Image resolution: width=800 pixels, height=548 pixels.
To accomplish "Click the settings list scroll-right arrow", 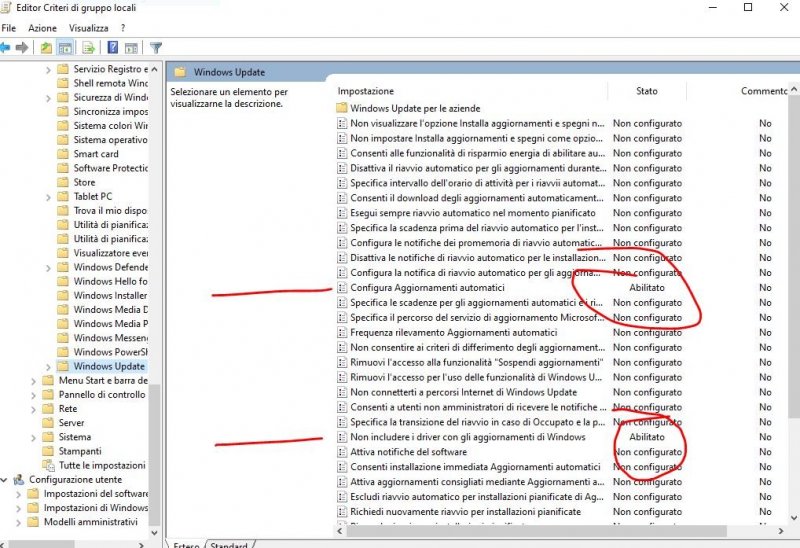I will coord(781,531).
